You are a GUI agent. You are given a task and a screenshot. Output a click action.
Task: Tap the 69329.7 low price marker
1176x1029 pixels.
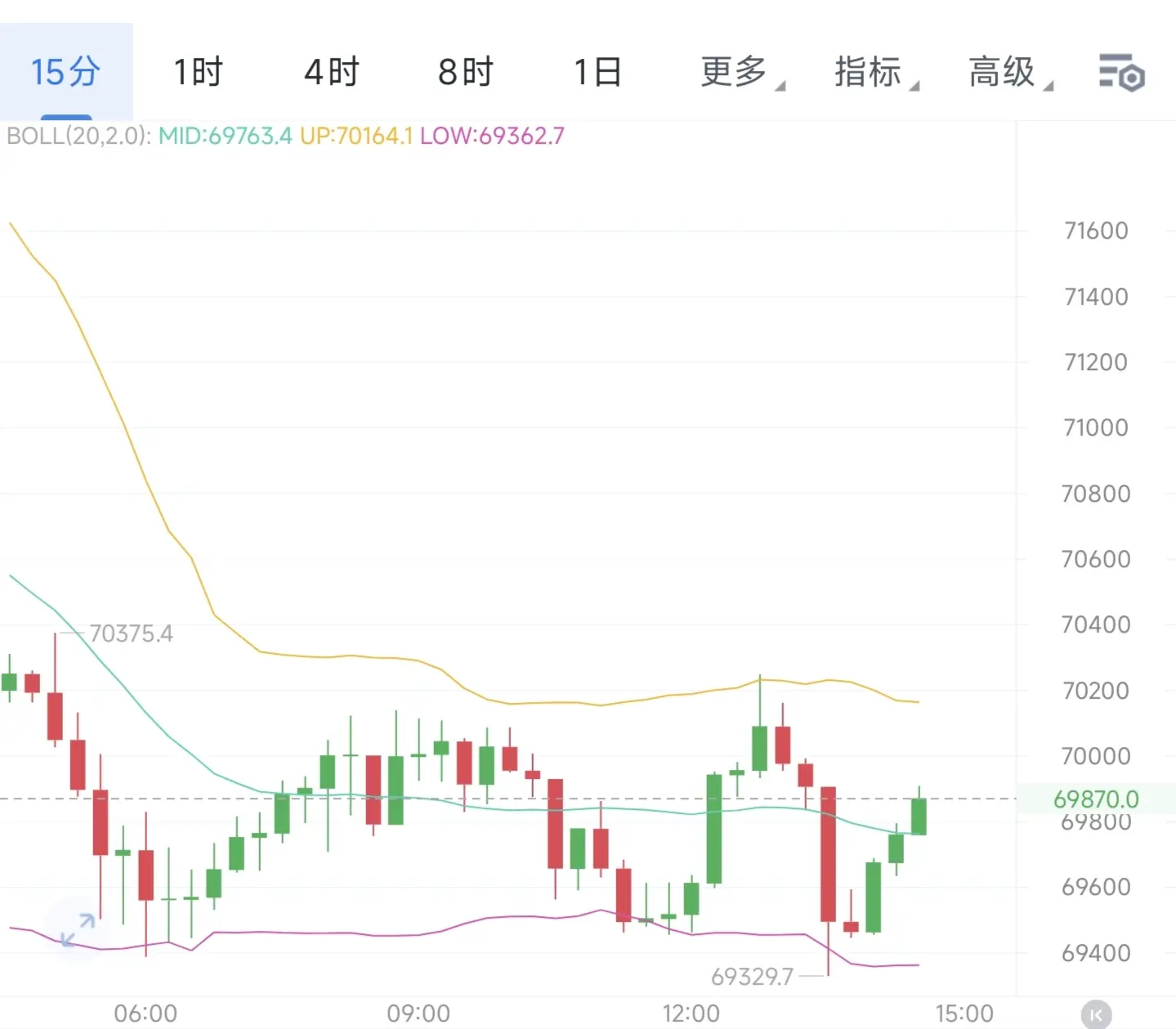(x=752, y=977)
